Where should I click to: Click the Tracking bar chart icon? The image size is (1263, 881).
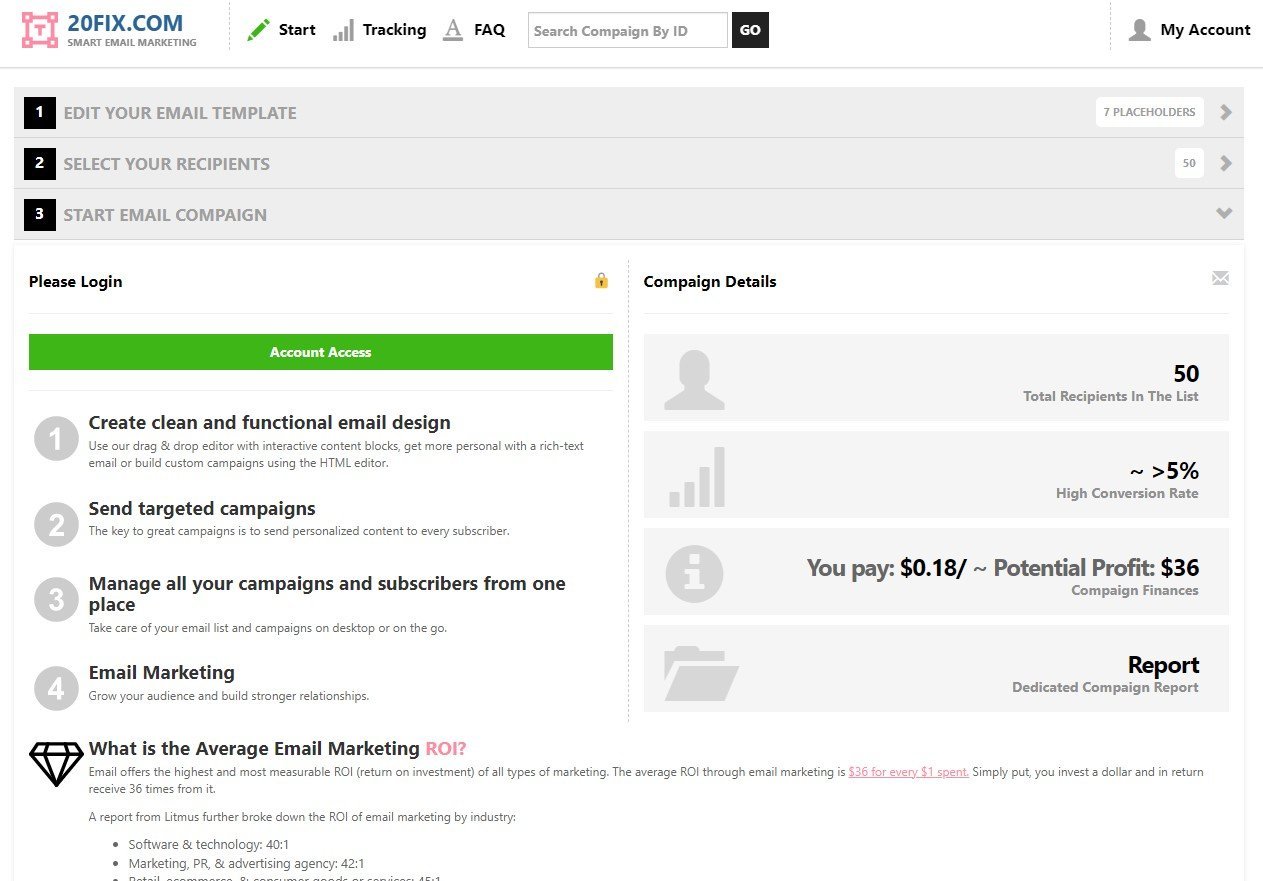click(x=343, y=30)
